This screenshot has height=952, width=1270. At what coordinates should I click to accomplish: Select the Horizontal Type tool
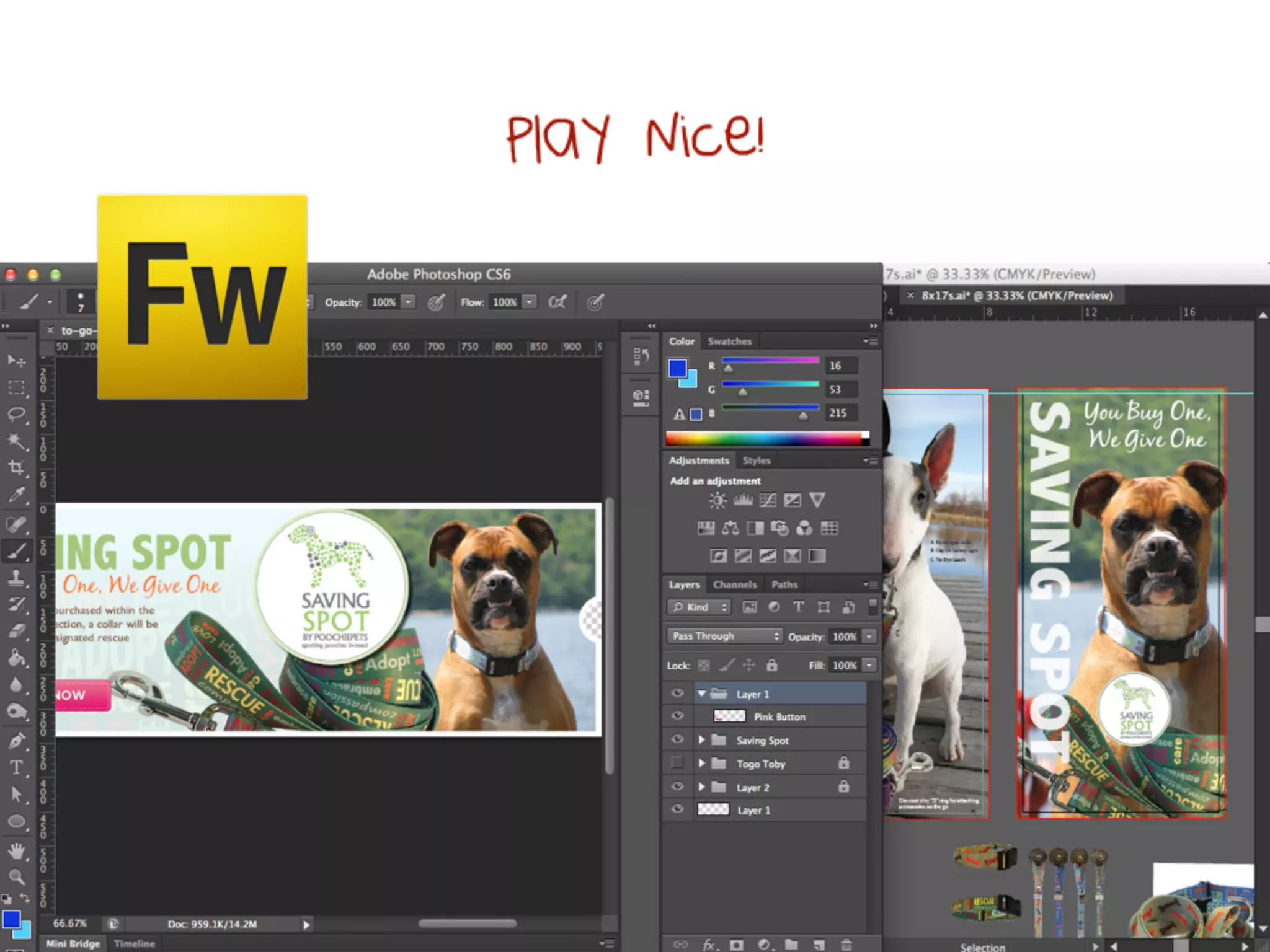(x=16, y=767)
